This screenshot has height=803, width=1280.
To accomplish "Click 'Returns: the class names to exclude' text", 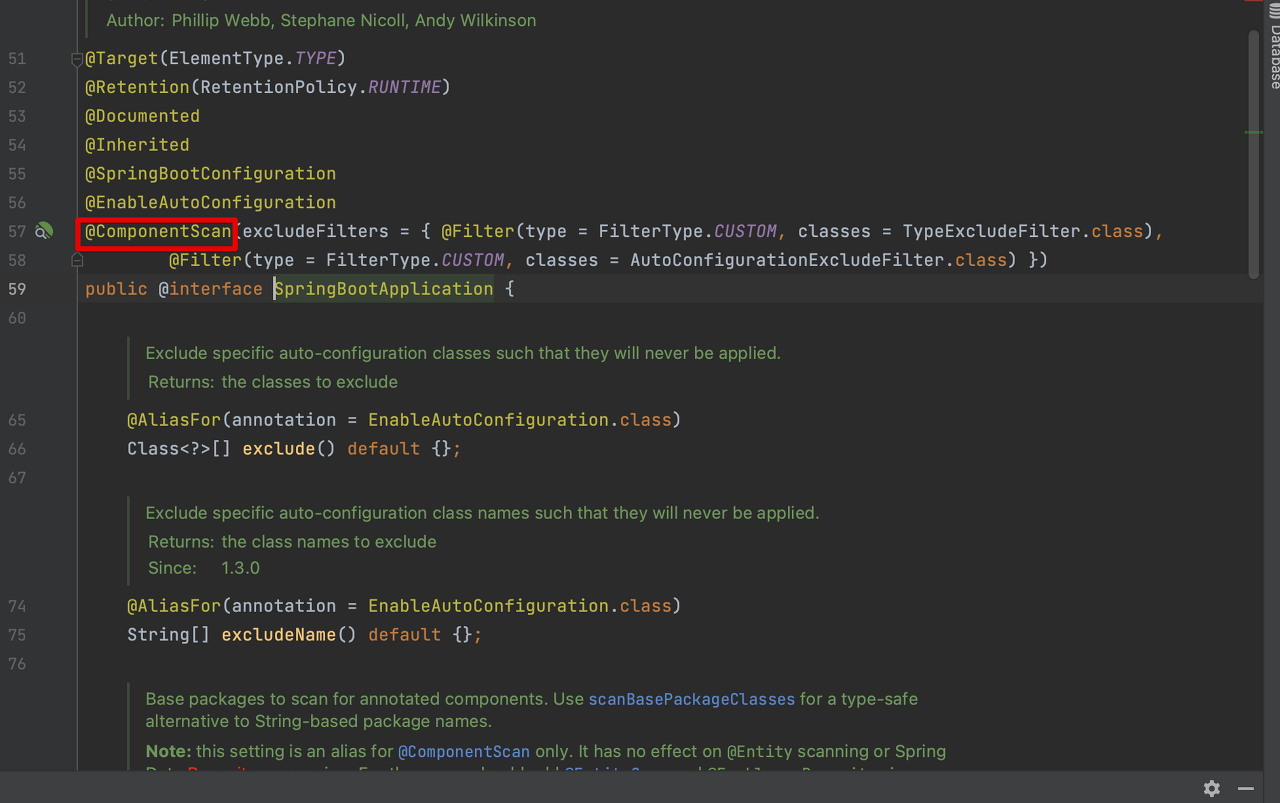I will [292, 542].
